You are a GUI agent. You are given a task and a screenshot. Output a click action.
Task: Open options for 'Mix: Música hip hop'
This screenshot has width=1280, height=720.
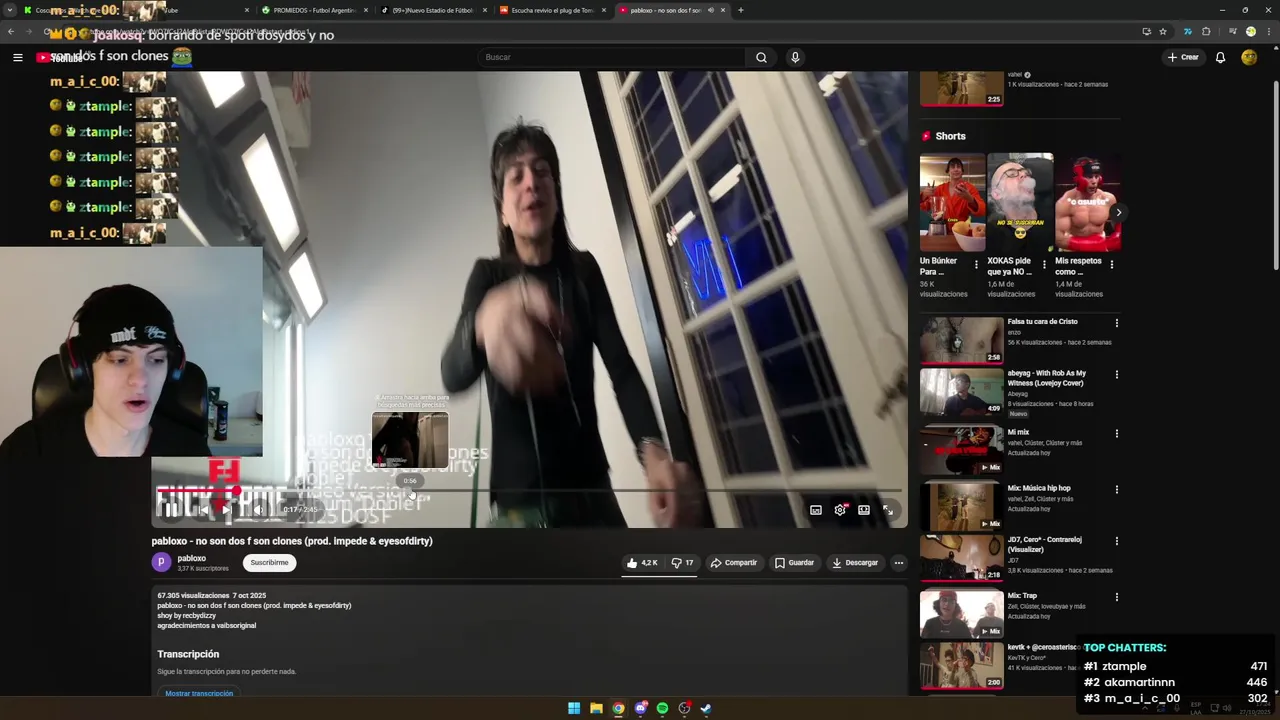point(1116,490)
